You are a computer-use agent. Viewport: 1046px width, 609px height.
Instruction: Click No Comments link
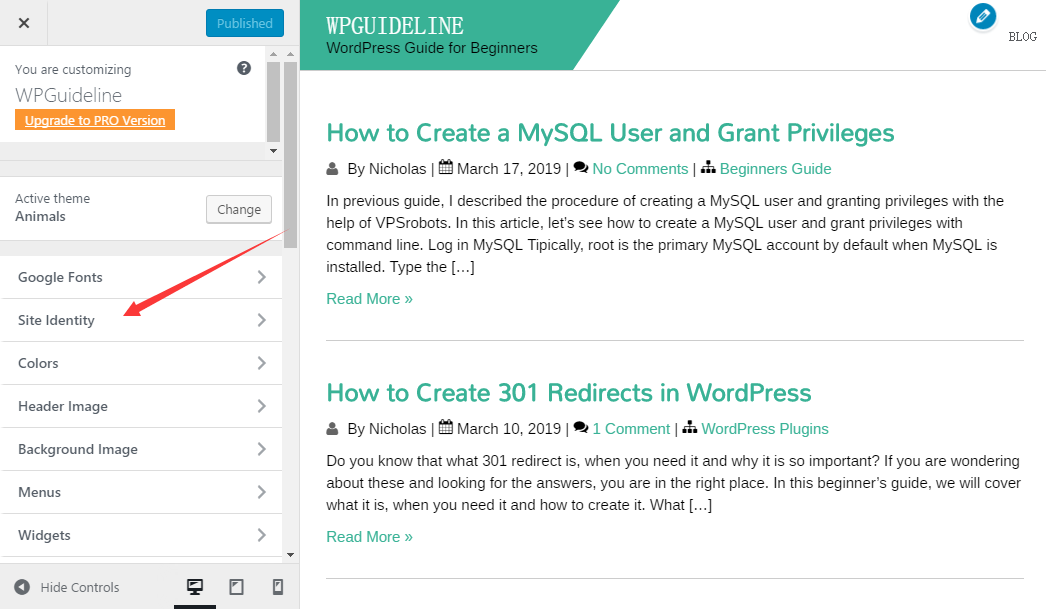click(x=640, y=169)
